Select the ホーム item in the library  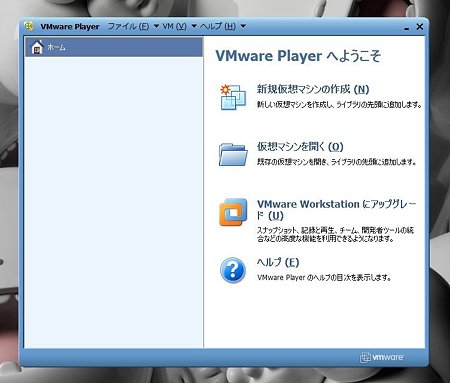[x=113, y=47]
